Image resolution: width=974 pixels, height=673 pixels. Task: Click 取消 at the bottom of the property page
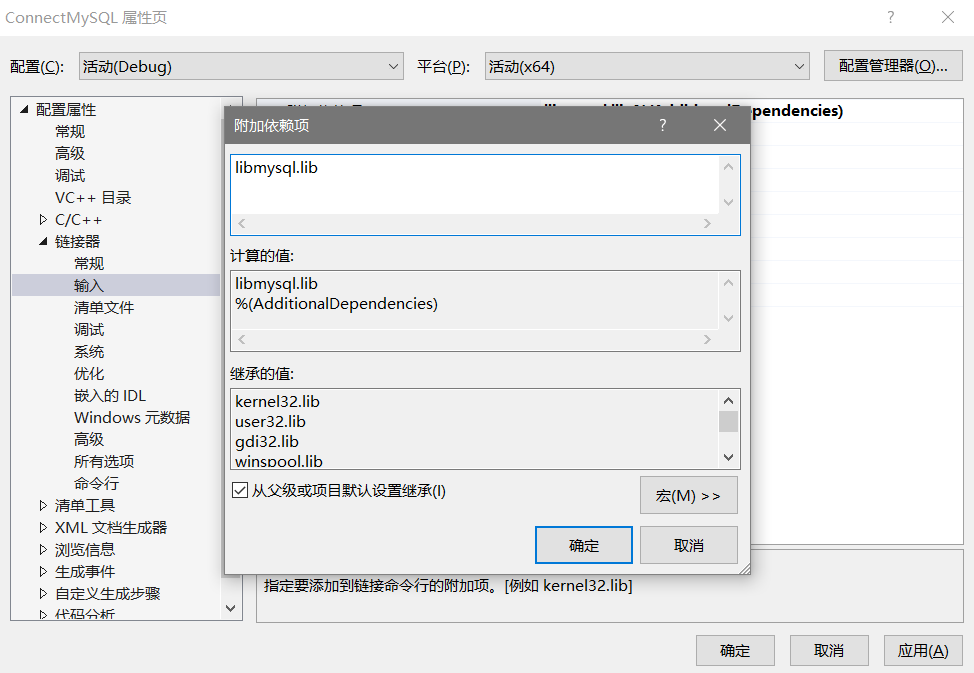[829, 651]
